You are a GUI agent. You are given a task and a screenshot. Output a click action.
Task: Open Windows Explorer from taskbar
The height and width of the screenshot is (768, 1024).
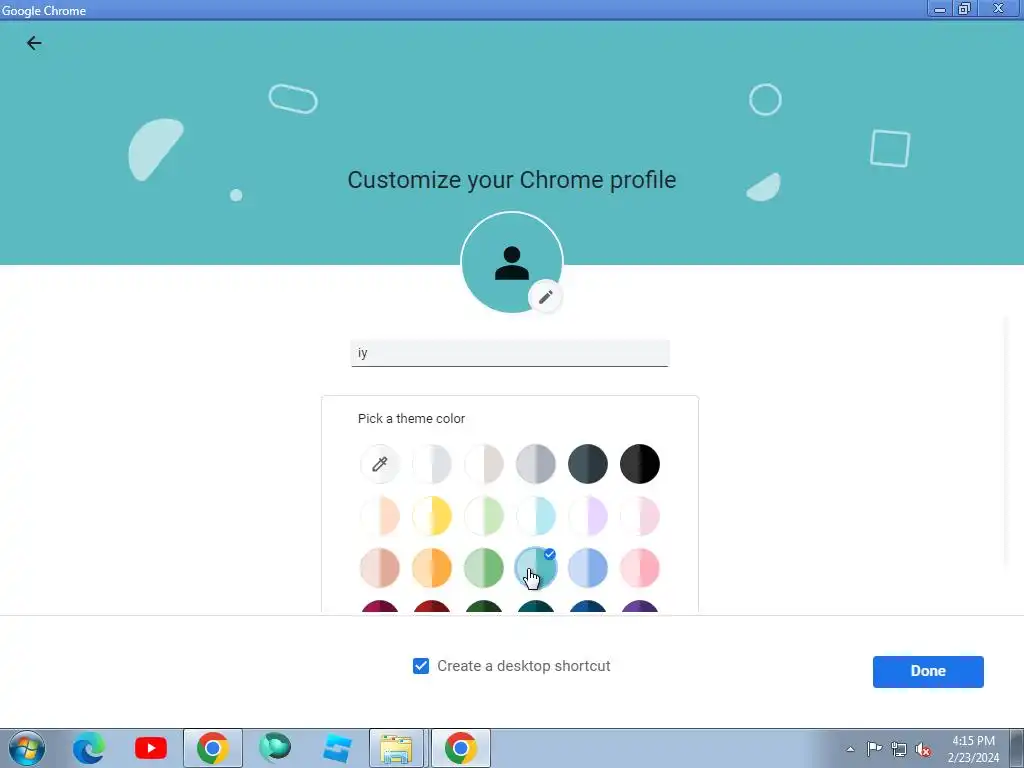point(397,748)
